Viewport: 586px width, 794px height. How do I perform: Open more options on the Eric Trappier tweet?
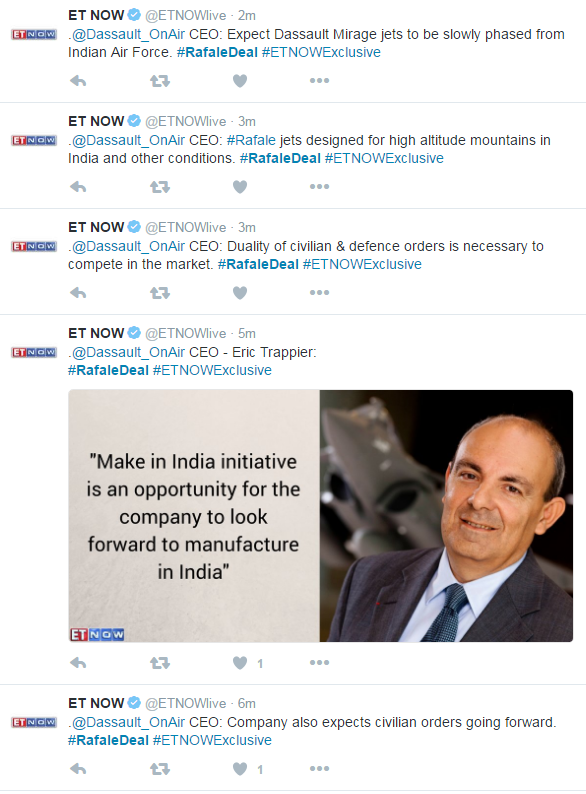pos(320,662)
